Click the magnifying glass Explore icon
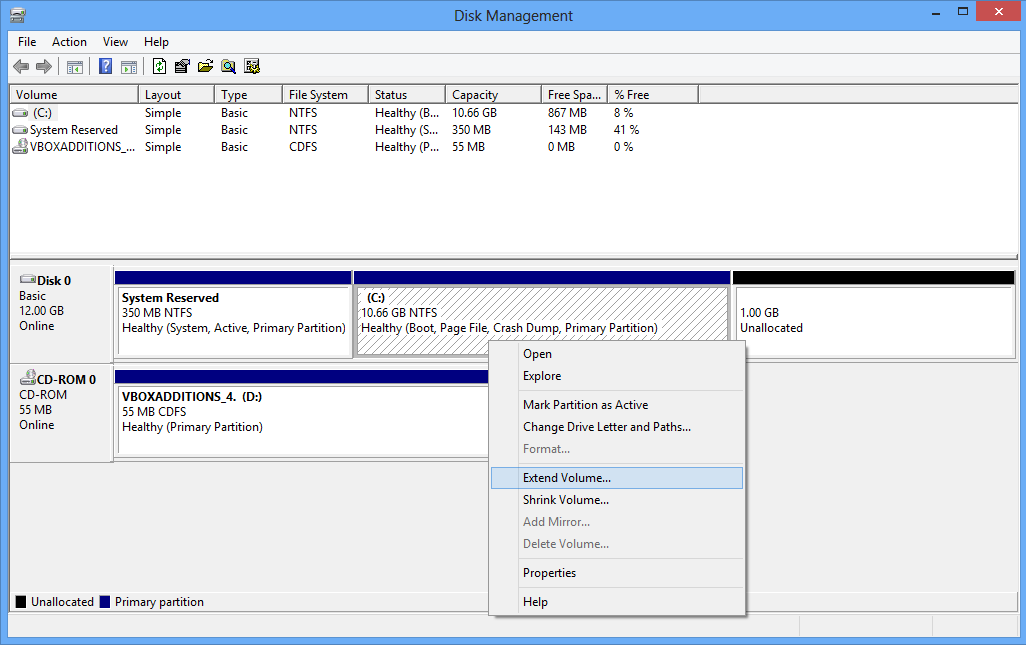Image resolution: width=1026 pixels, height=645 pixels. pos(229,67)
